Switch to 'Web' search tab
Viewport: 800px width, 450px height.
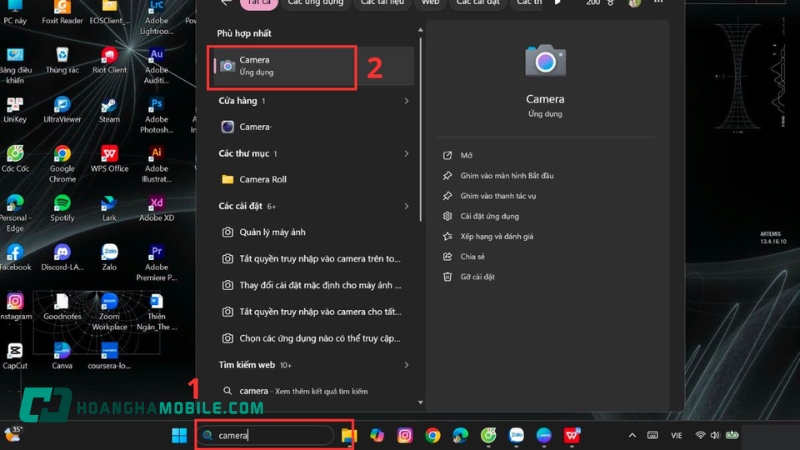[x=430, y=3]
